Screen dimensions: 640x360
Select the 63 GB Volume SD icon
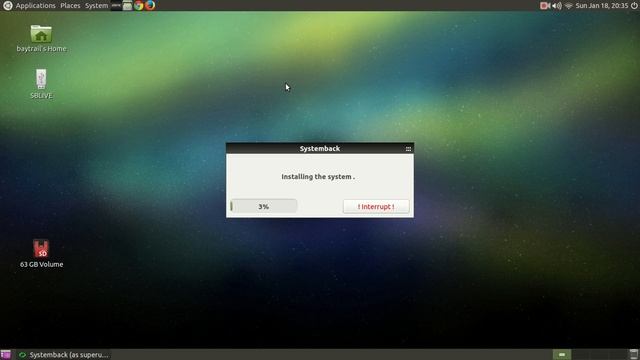pos(41,253)
